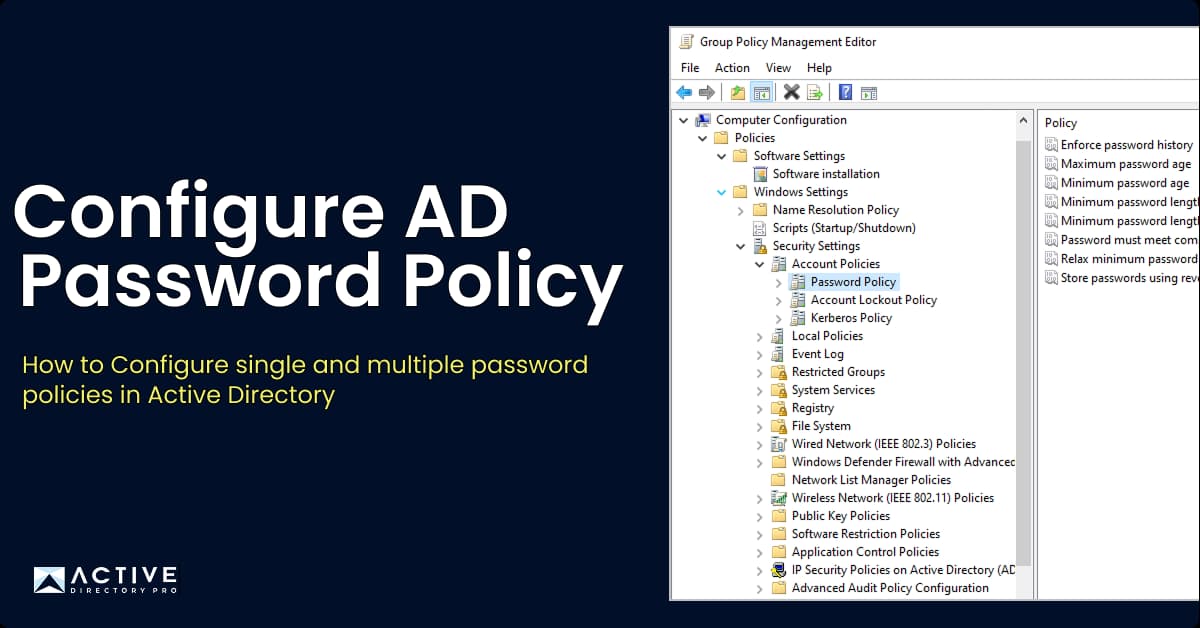Click the Event Log icon
Viewport: 1200px width, 628px height.
coord(780,354)
